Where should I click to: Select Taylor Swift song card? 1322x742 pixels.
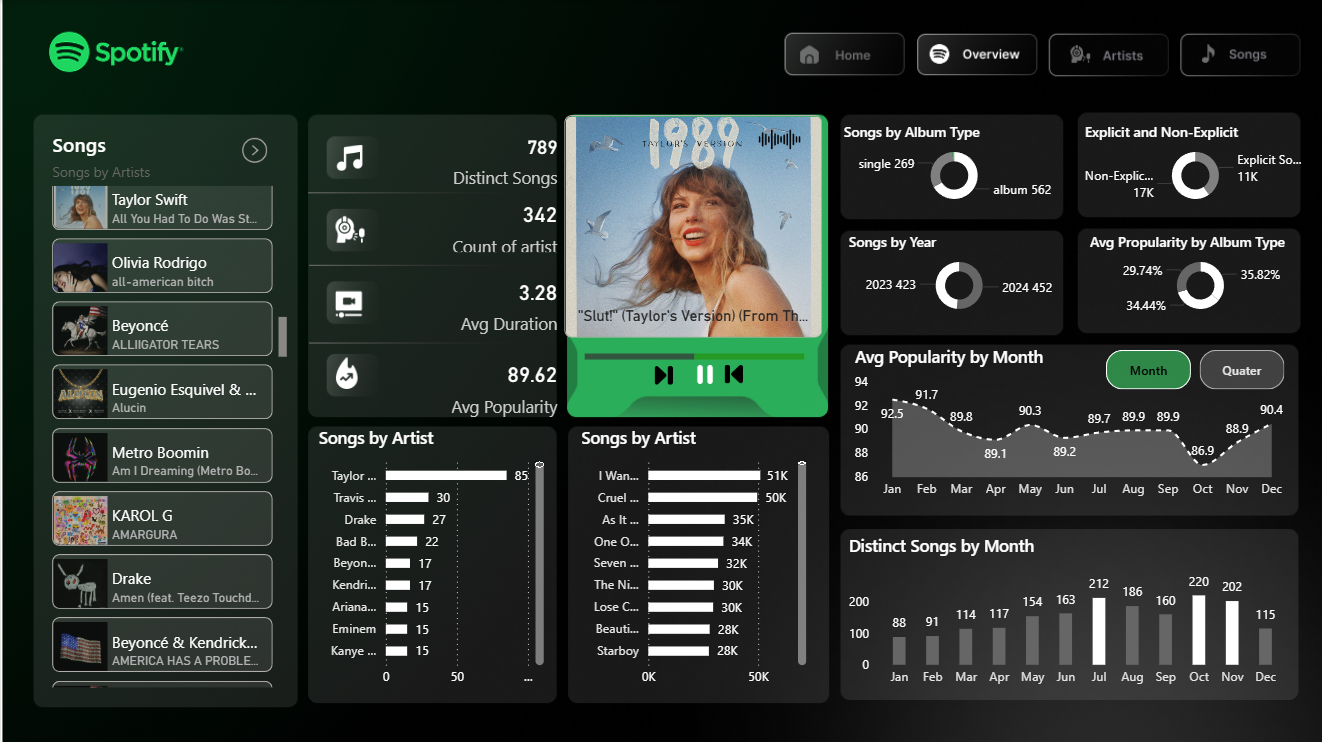tap(162, 208)
